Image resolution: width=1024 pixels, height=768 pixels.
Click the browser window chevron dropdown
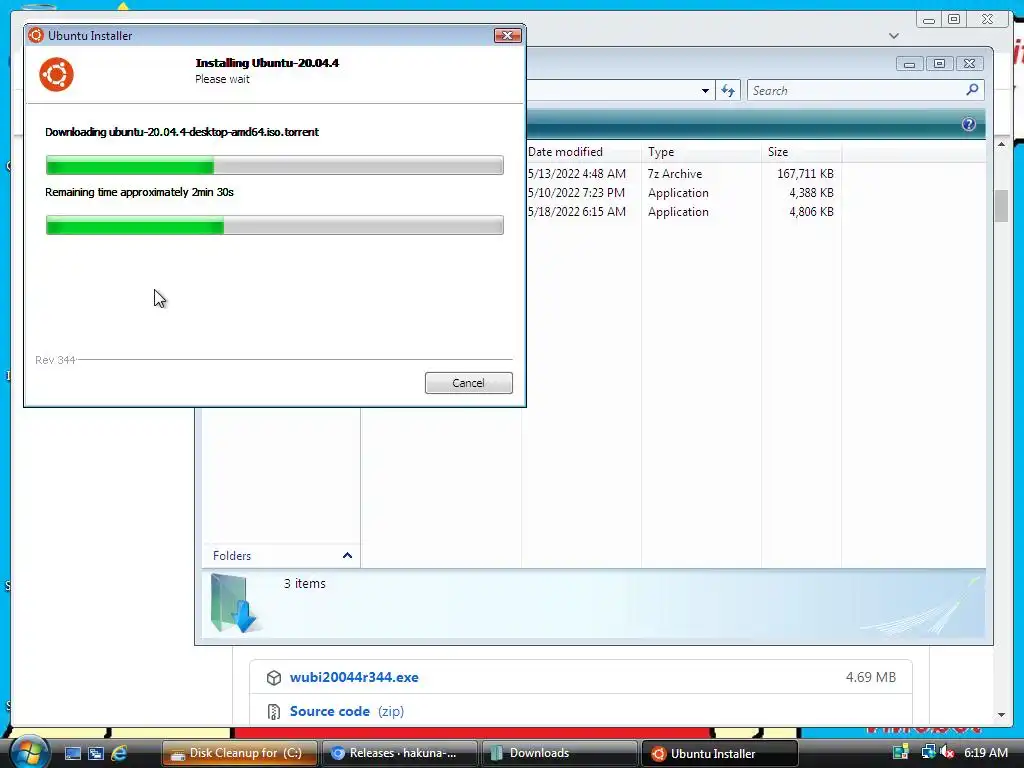894,36
